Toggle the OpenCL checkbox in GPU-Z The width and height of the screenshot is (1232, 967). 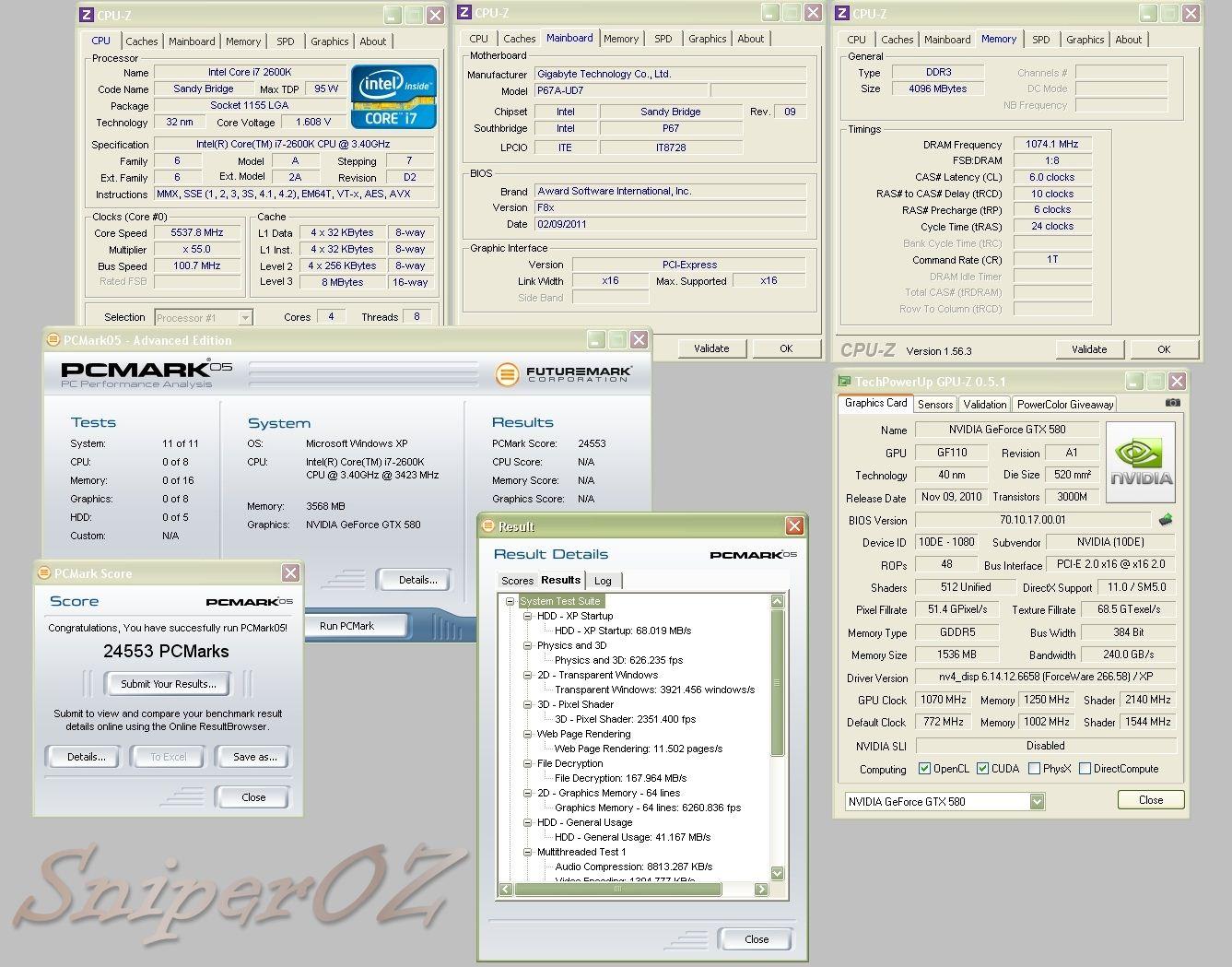[925, 769]
